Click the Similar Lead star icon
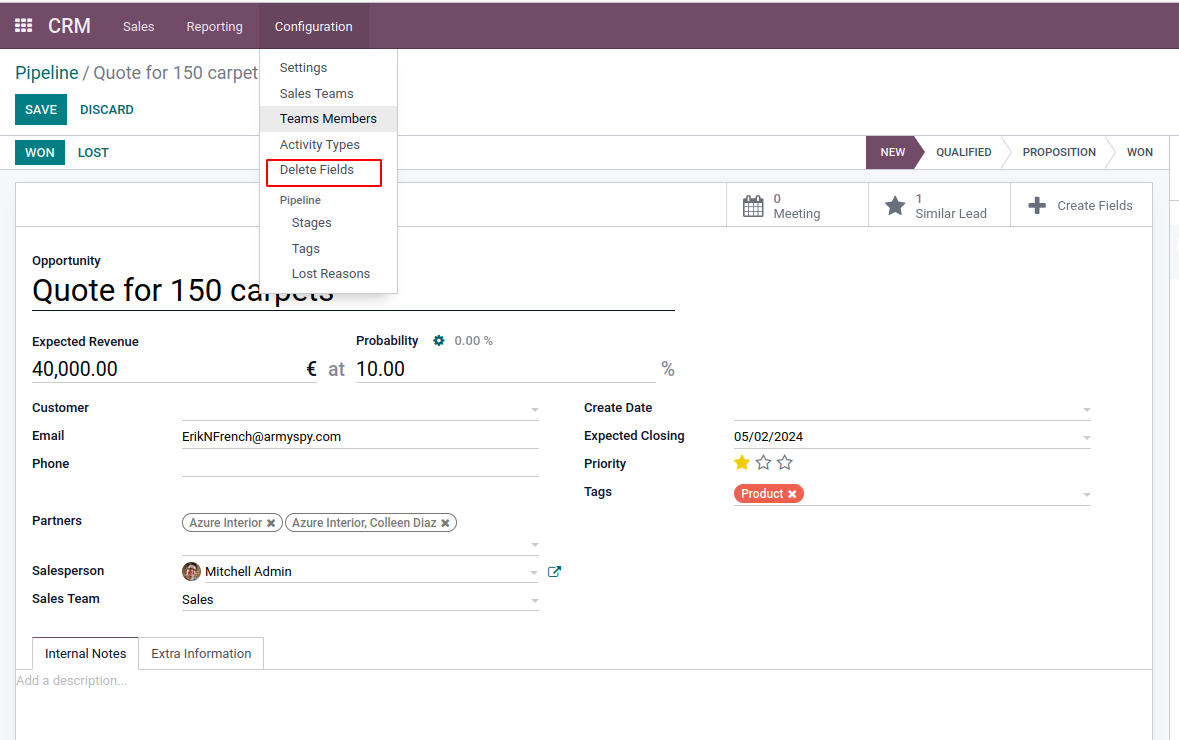The width and height of the screenshot is (1179, 740). [x=895, y=206]
